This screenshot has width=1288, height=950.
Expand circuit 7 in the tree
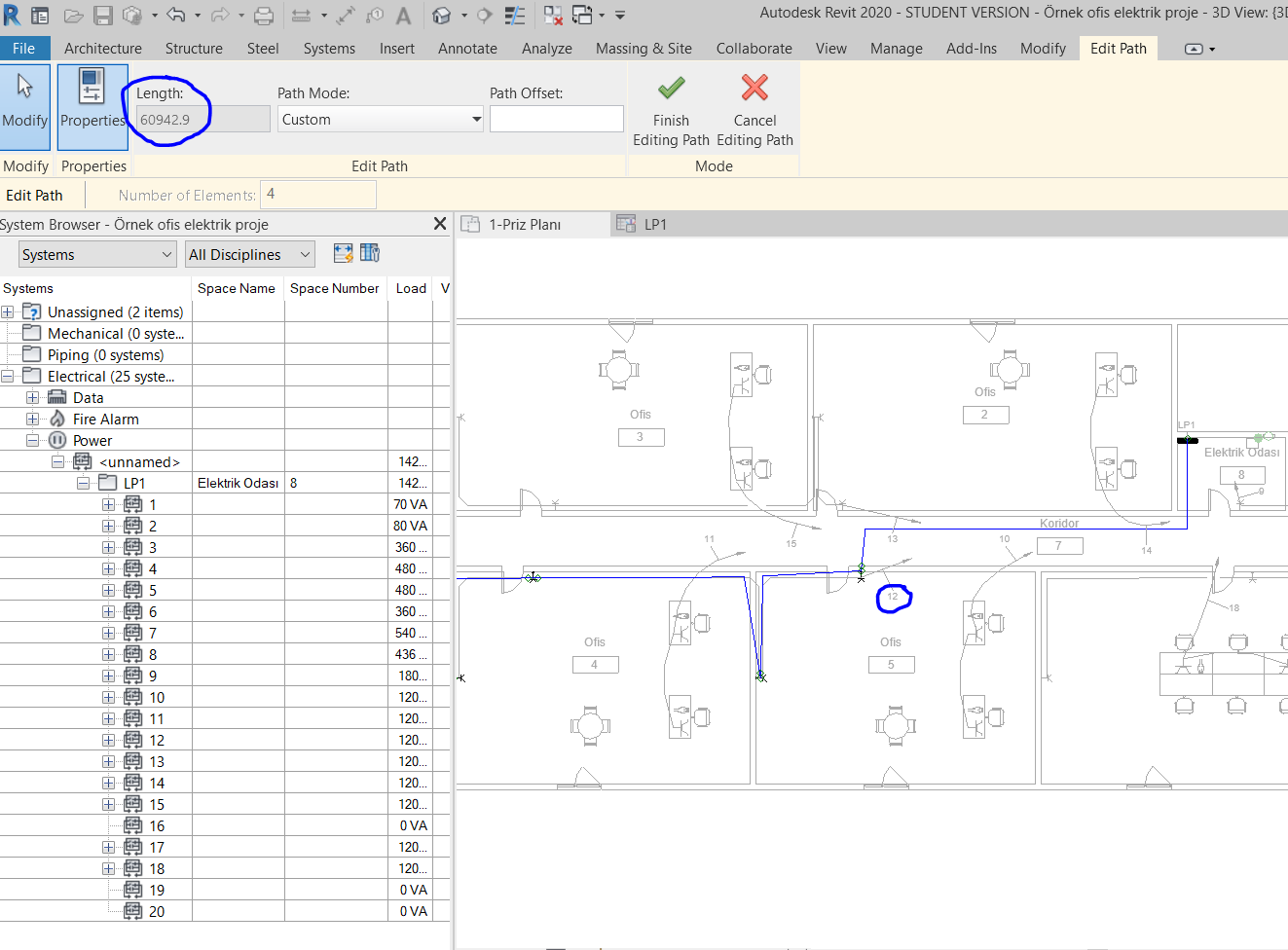[108, 634]
